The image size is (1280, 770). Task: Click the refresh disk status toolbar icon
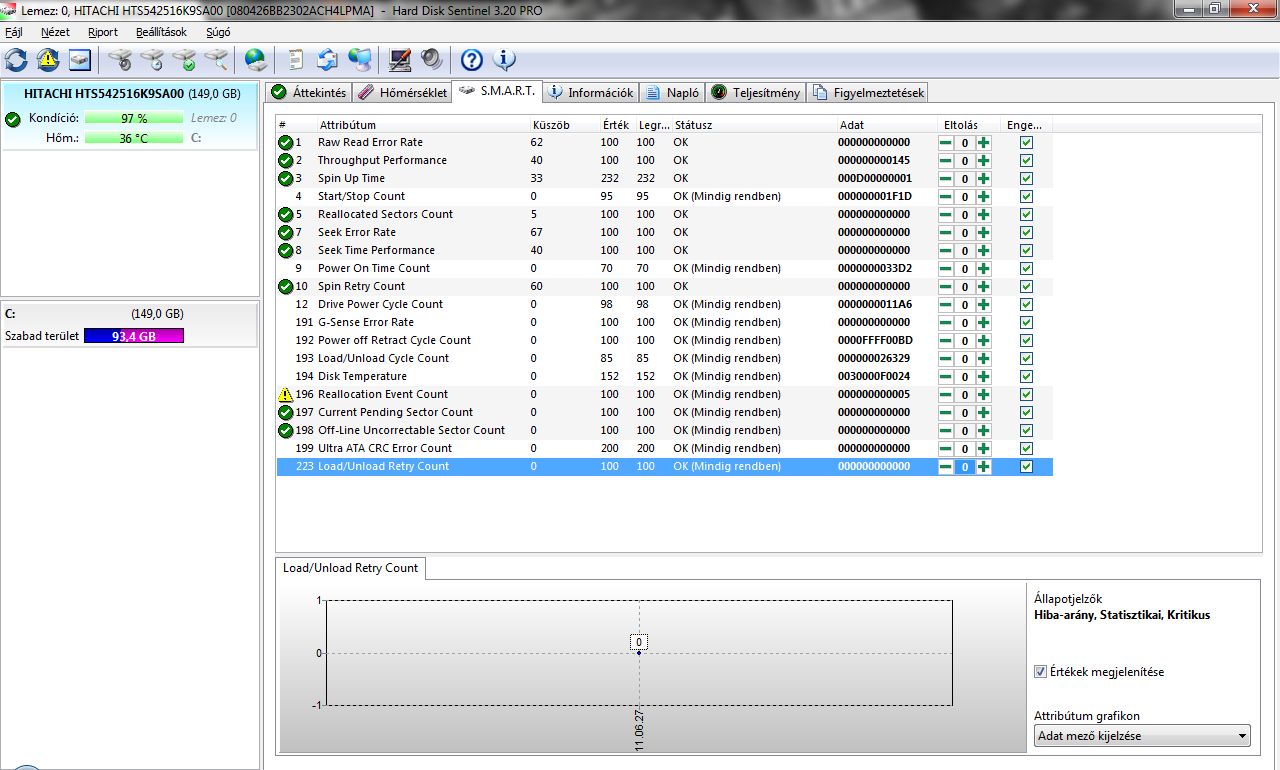(16, 60)
